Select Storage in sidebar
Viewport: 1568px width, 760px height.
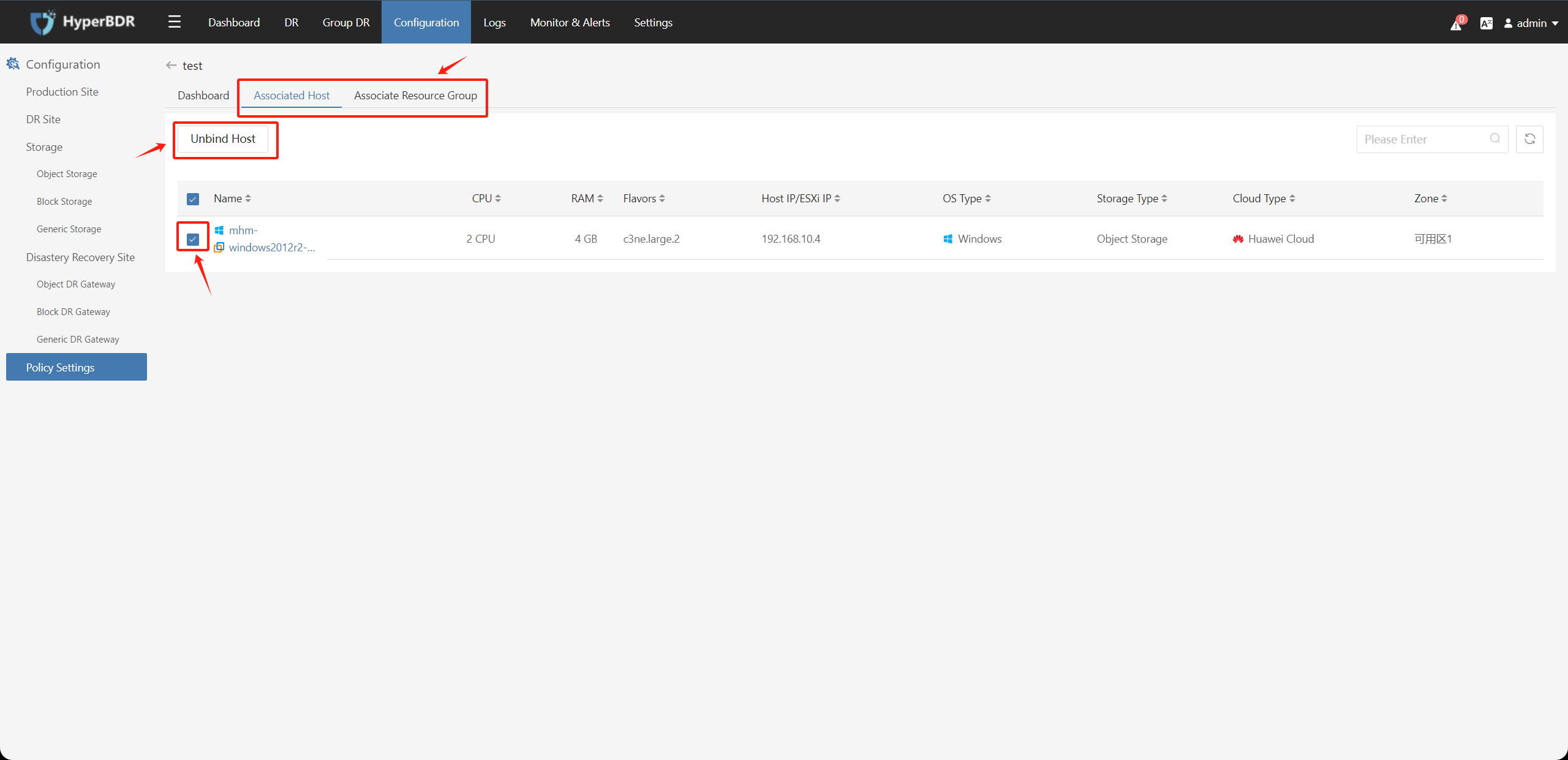[x=44, y=146]
